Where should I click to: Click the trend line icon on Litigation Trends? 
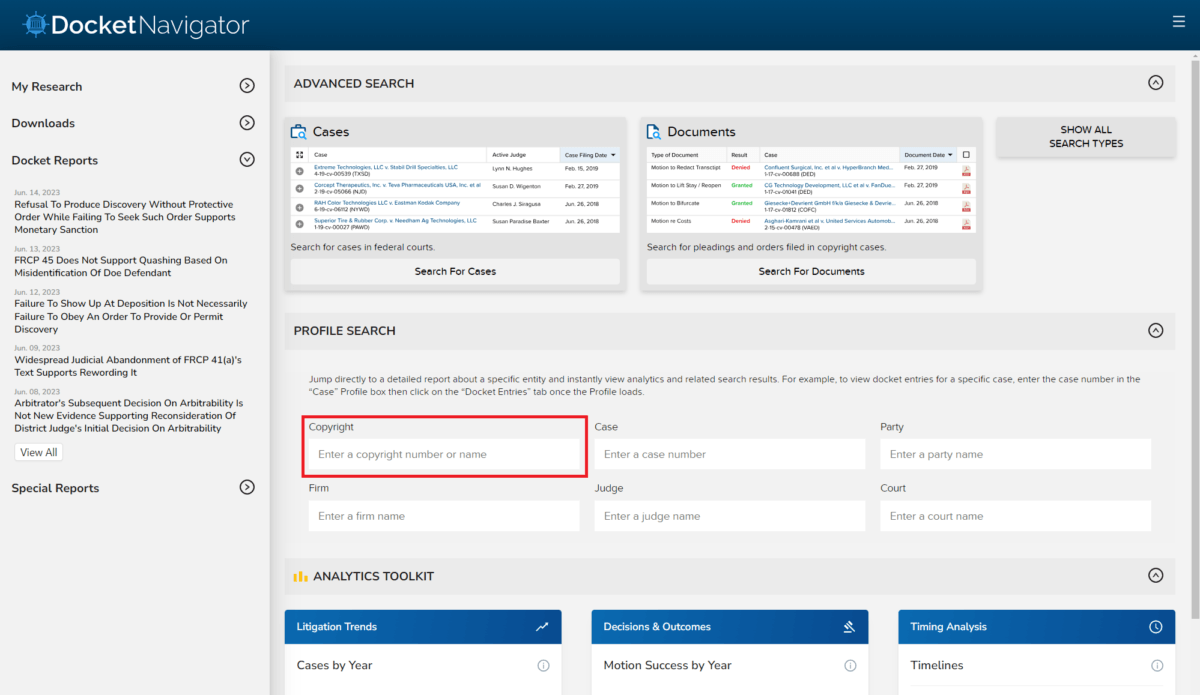point(541,626)
